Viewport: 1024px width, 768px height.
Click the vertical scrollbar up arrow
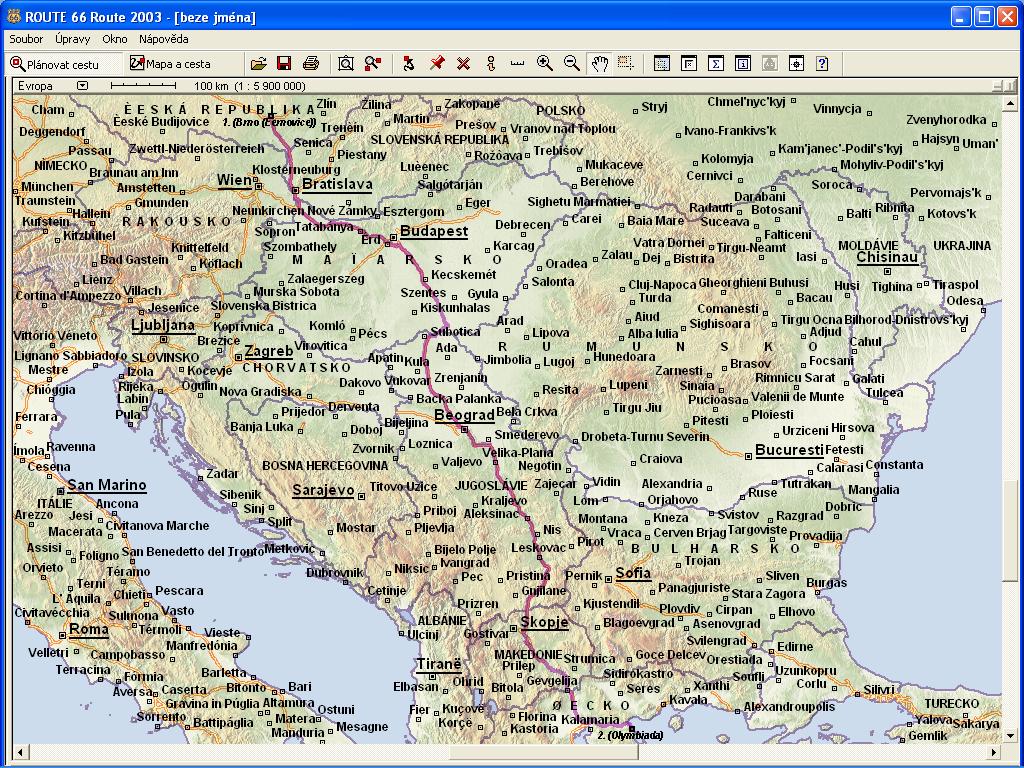(1010, 104)
